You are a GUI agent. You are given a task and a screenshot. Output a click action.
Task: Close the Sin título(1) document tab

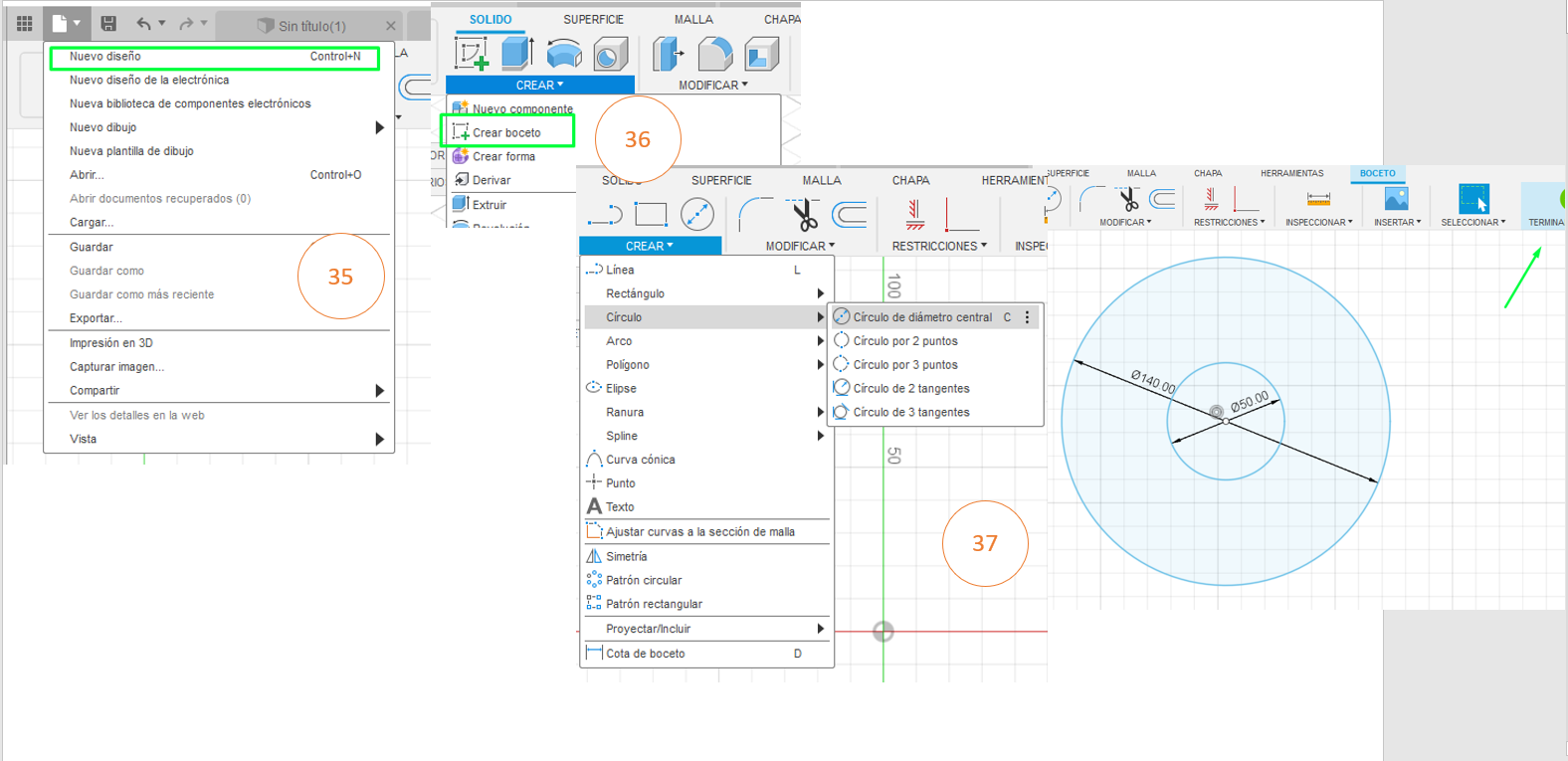tap(390, 26)
